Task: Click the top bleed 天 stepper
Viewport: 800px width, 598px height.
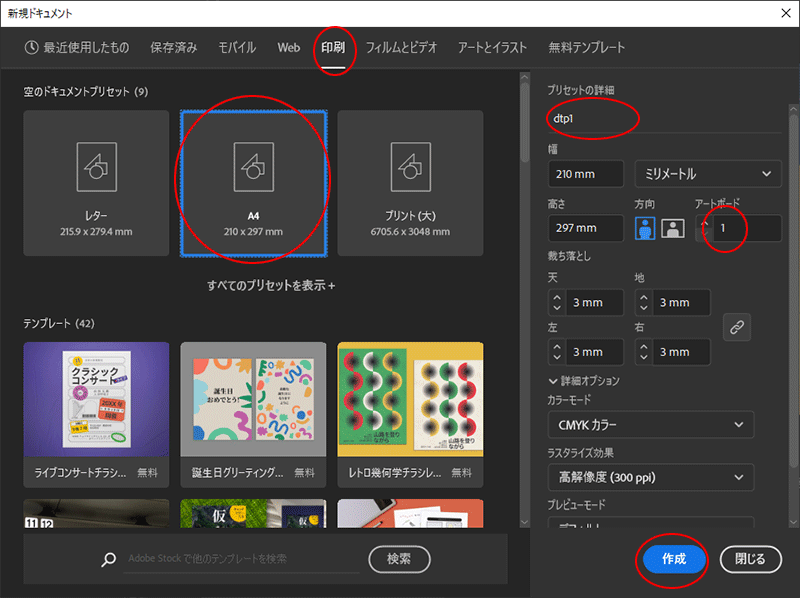Action: pos(556,302)
